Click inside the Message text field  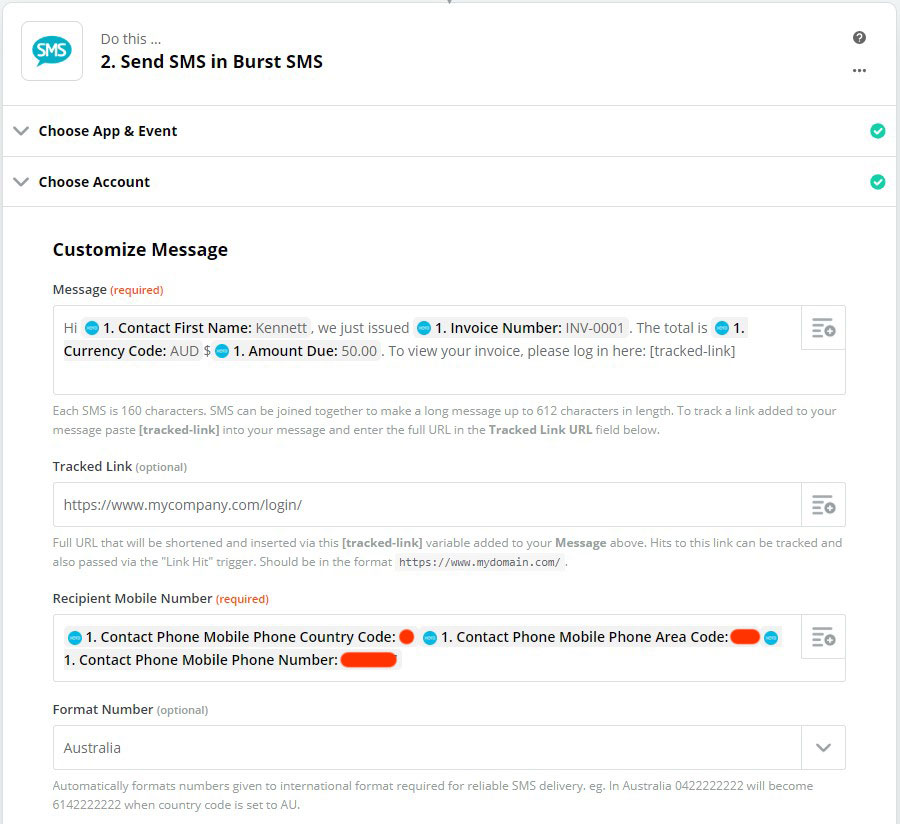coord(427,349)
